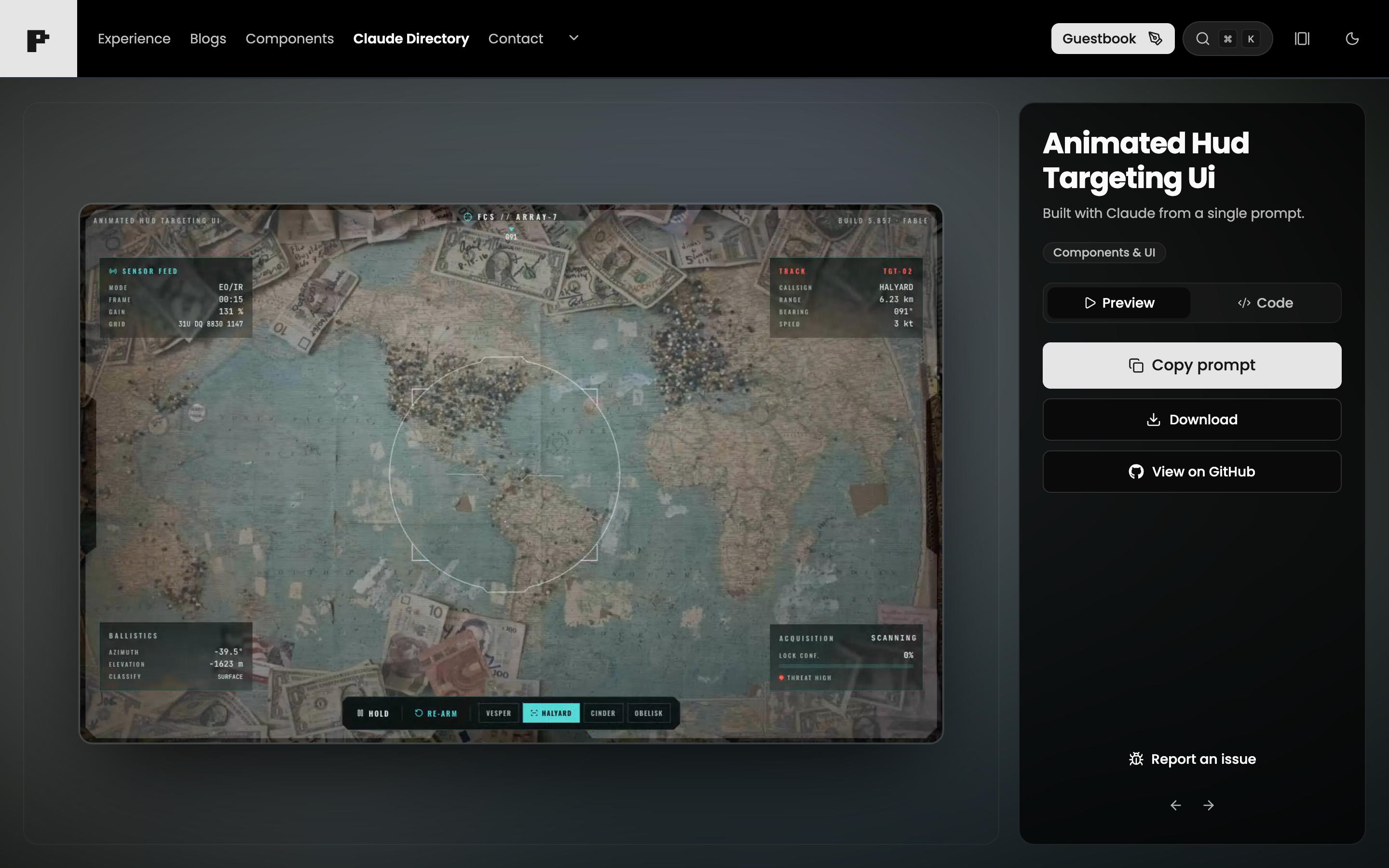Image resolution: width=1389 pixels, height=868 pixels.
Task: Click the Components & UI tag
Action: click(1104, 253)
